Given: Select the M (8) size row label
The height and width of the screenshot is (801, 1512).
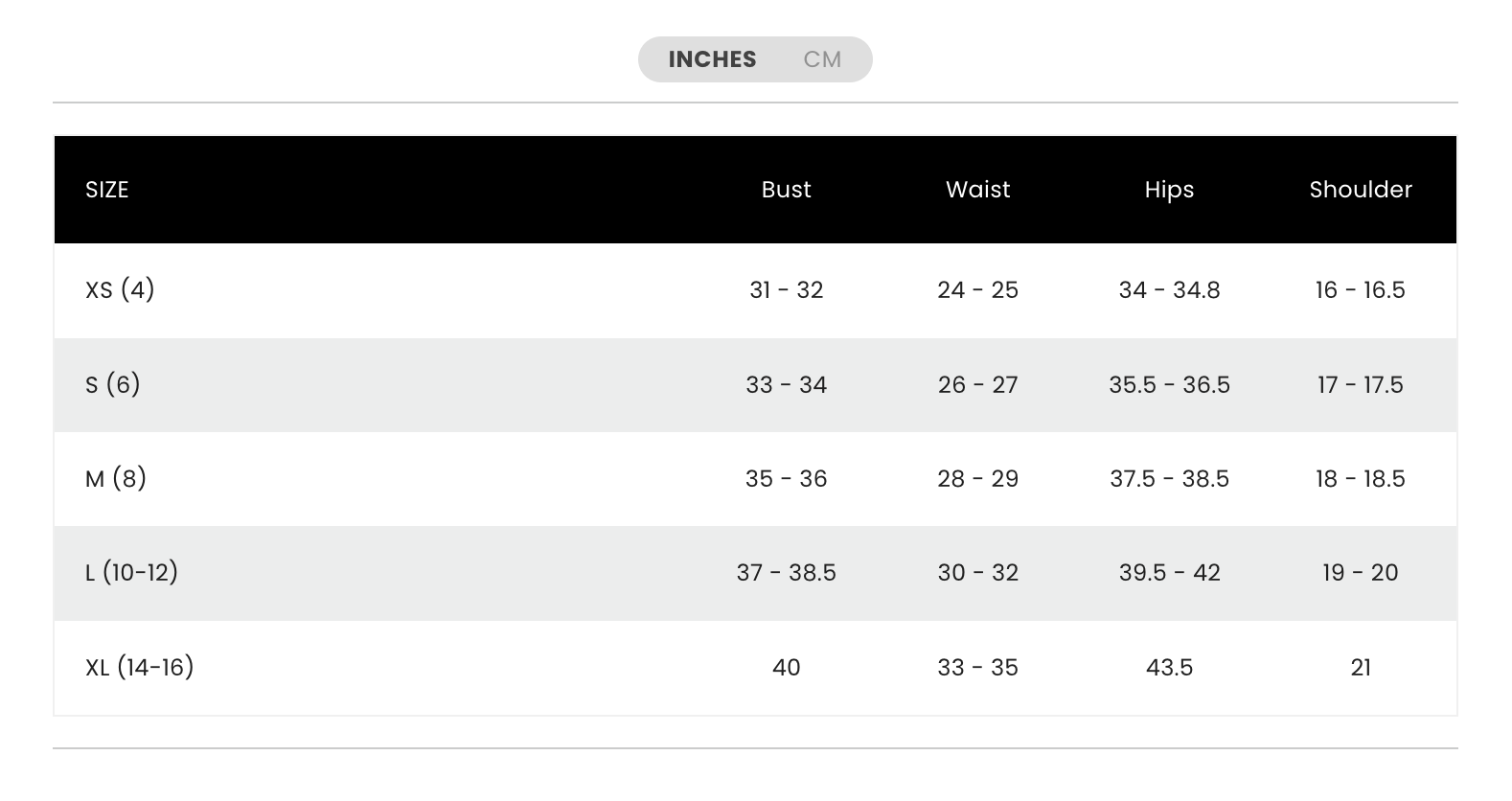Looking at the screenshot, I should click(x=116, y=478).
